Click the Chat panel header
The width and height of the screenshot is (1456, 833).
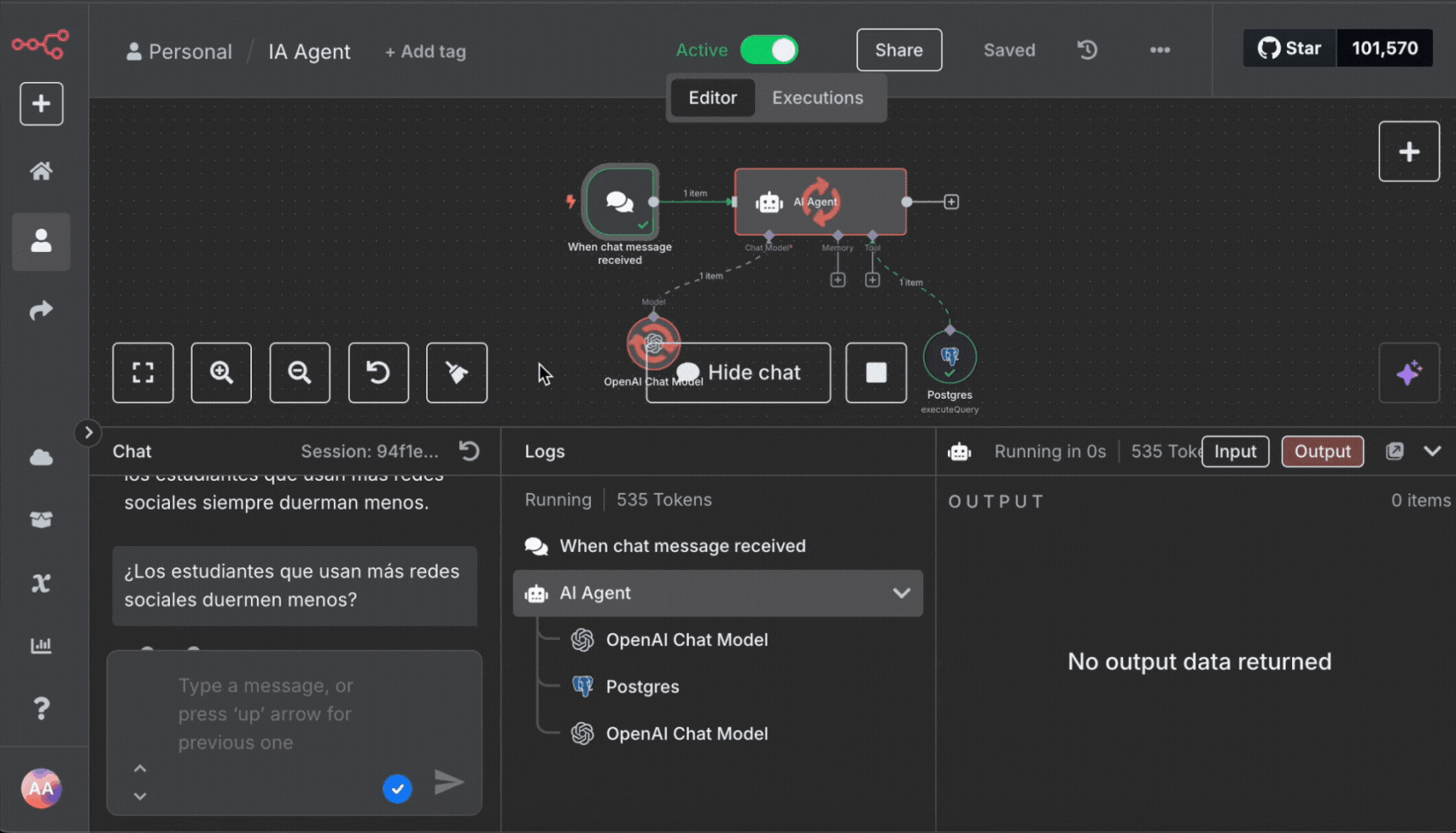(x=132, y=451)
